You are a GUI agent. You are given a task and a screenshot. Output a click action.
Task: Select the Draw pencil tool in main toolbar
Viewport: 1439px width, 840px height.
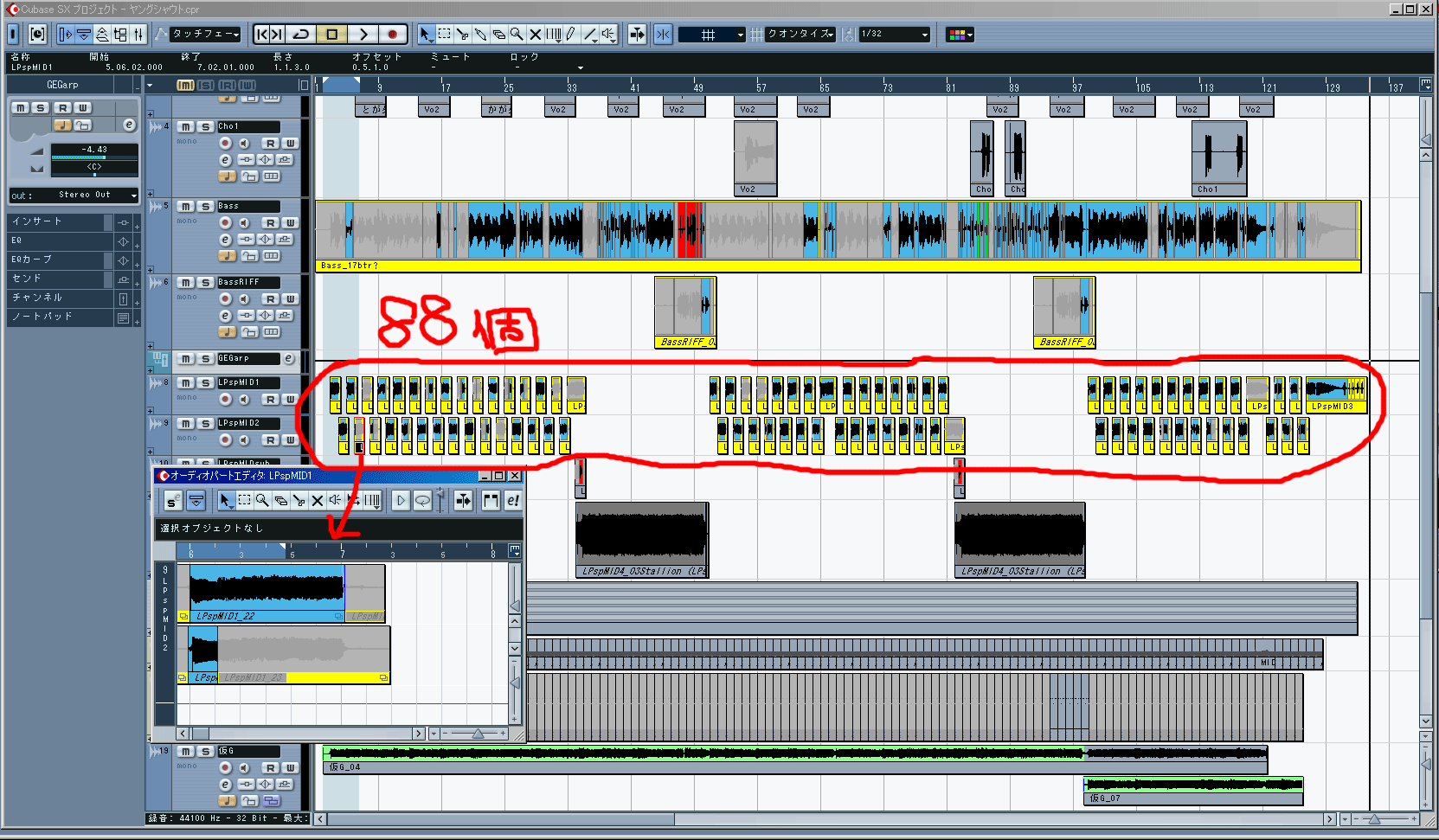571,35
